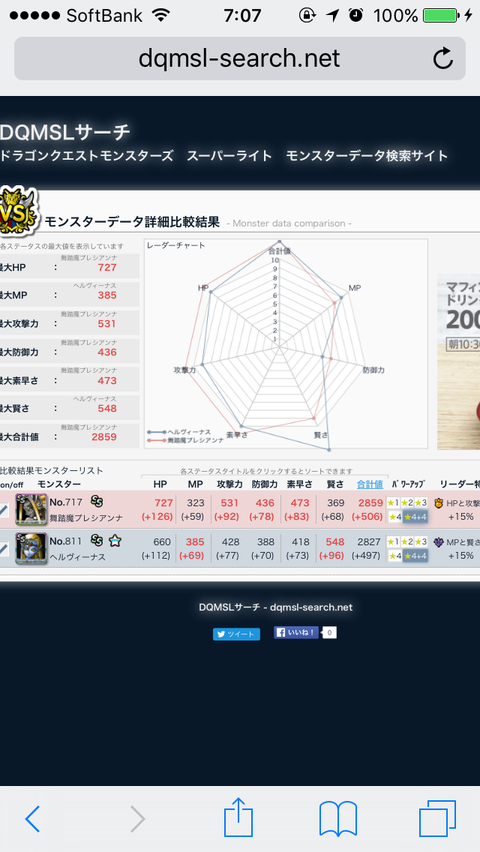Image resolution: width=480 pixels, height=852 pixels.
Task: Click the ヘルヴィーナス total value 2827
Action: click(x=370, y=542)
